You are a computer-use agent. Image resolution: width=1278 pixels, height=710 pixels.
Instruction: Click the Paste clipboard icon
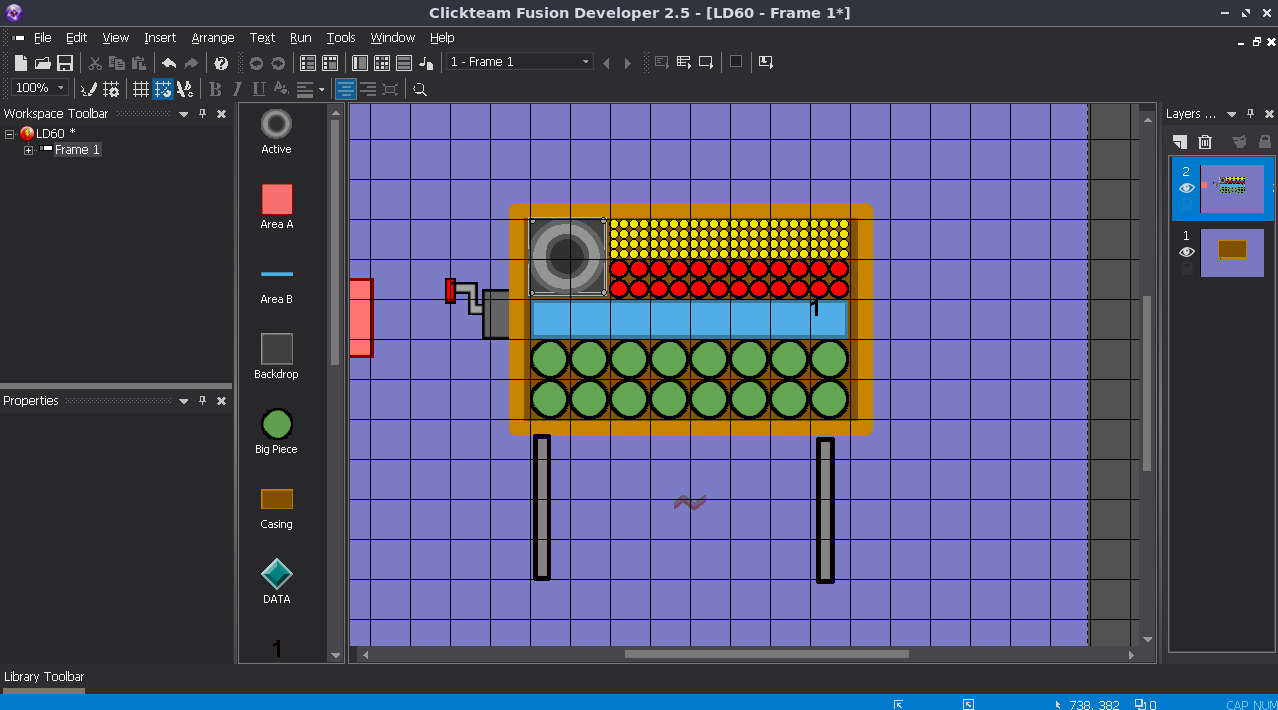tap(139, 62)
